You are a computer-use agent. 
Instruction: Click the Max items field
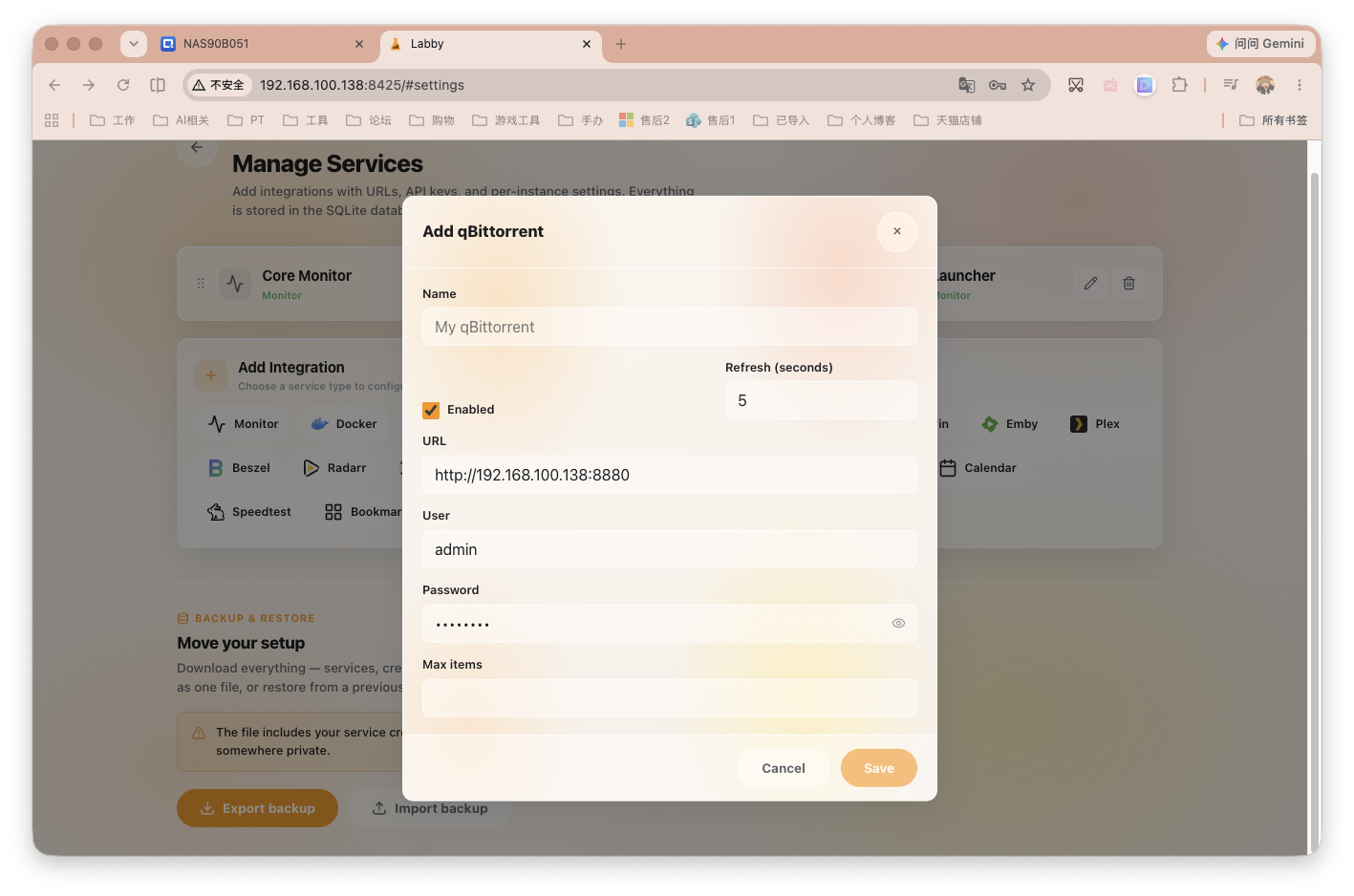(x=669, y=698)
